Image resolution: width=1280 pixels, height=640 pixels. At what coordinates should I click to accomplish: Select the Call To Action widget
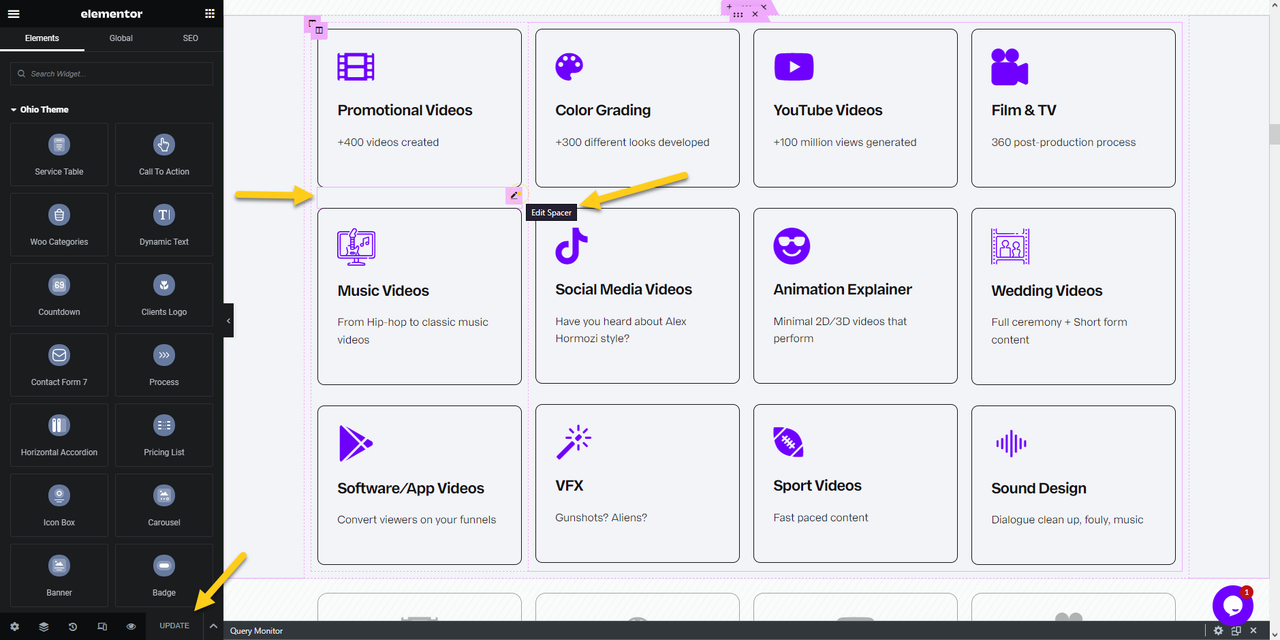pyautogui.click(x=164, y=155)
